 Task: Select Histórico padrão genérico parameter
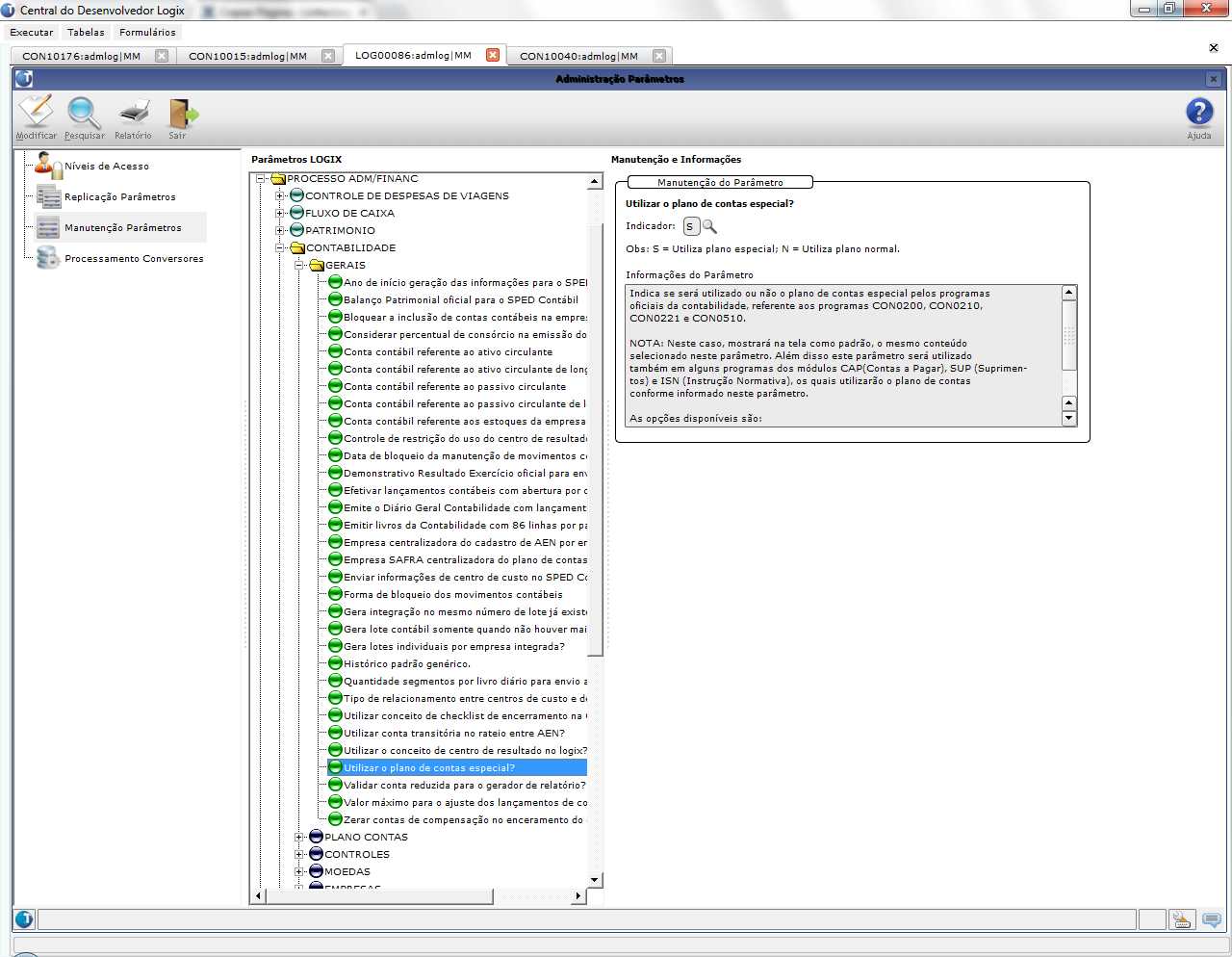click(407, 664)
